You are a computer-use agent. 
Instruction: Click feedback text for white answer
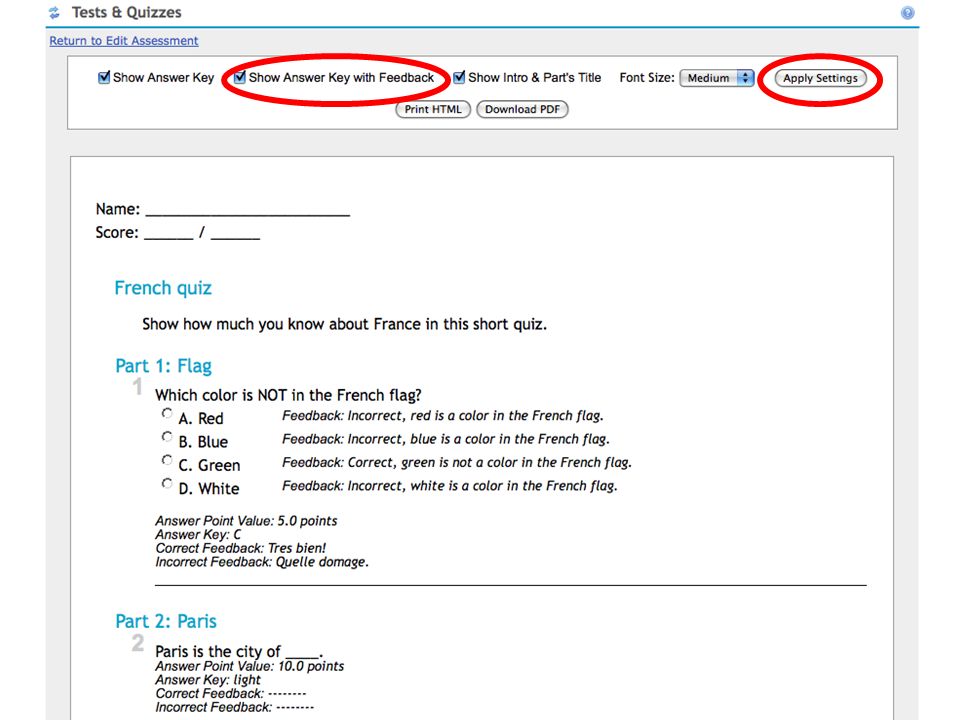[449, 486]
